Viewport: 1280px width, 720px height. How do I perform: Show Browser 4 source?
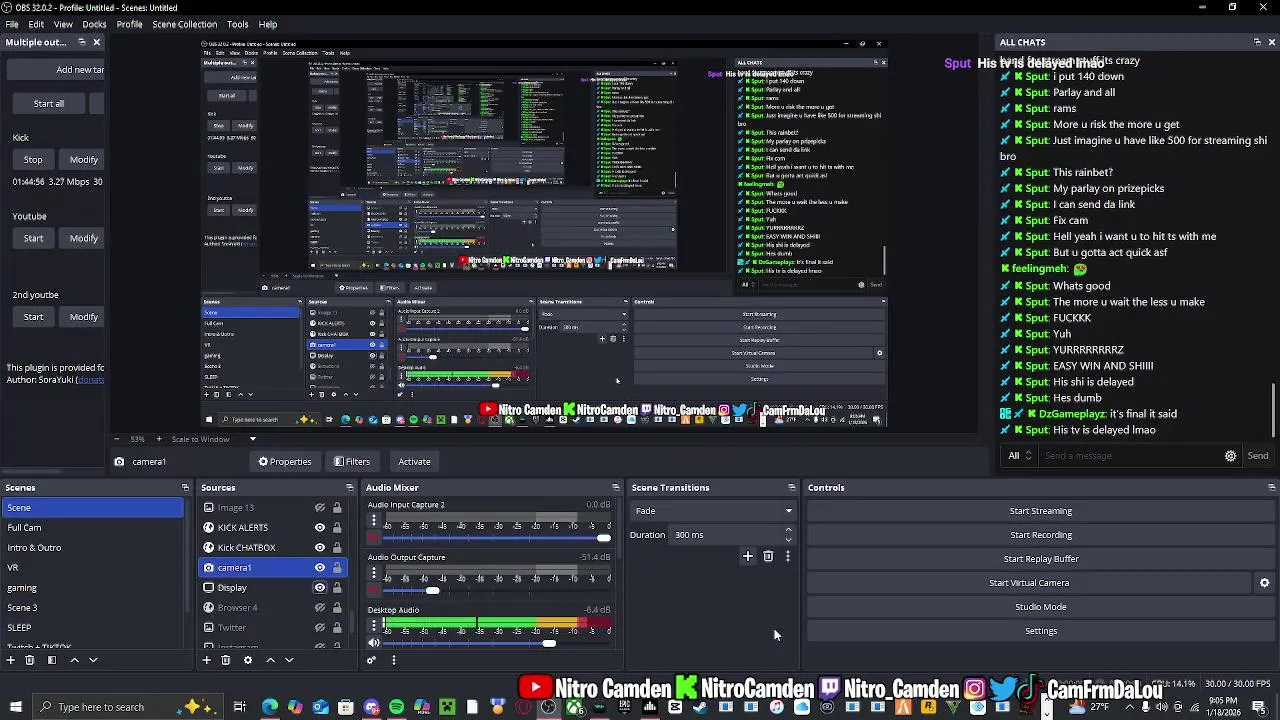click(320, 608)
